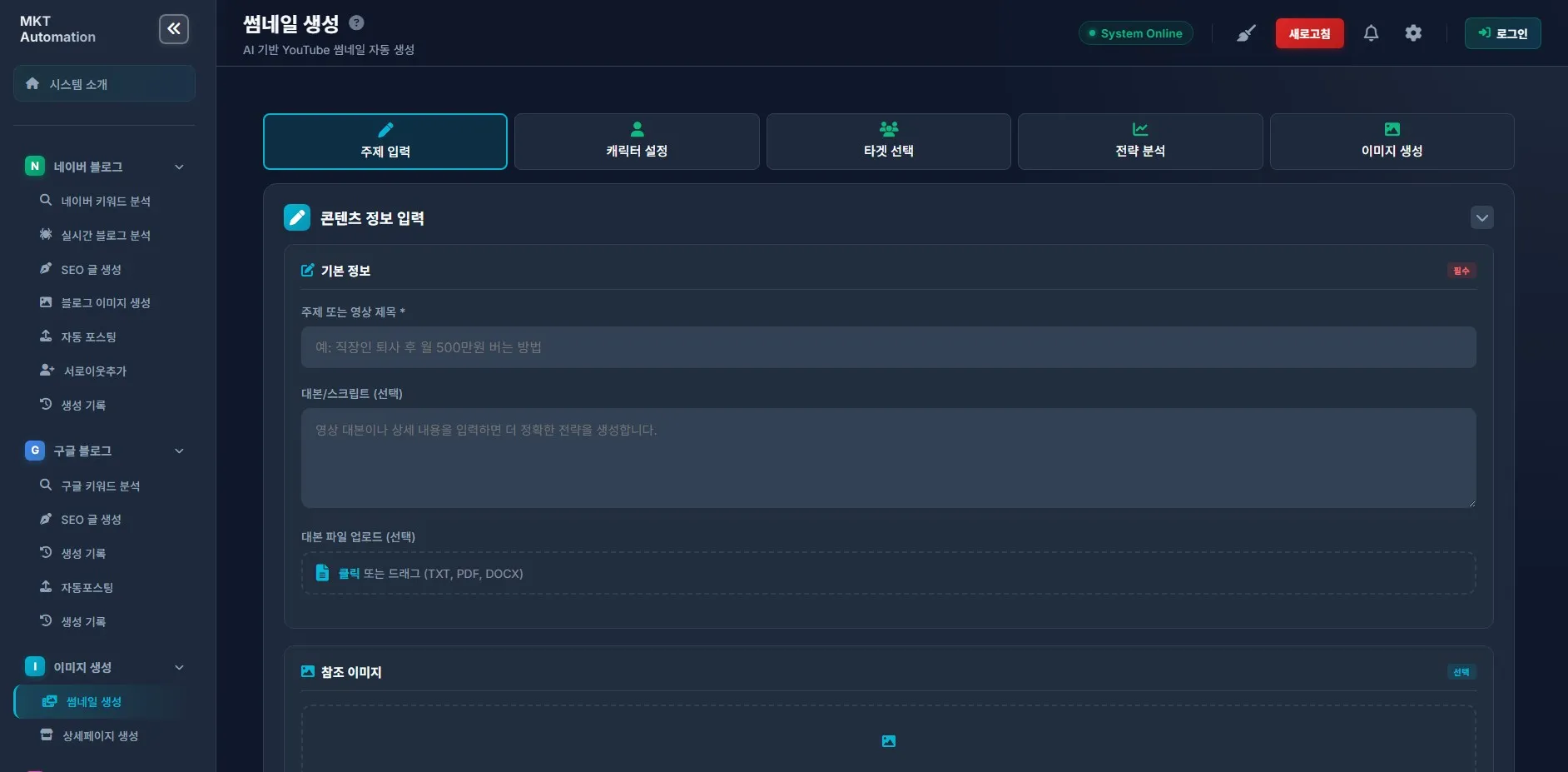The width and height of the screenshot is (1568, 772).
Task: Click 상세페이지 생성 sidebar icon
Action: 47,735
